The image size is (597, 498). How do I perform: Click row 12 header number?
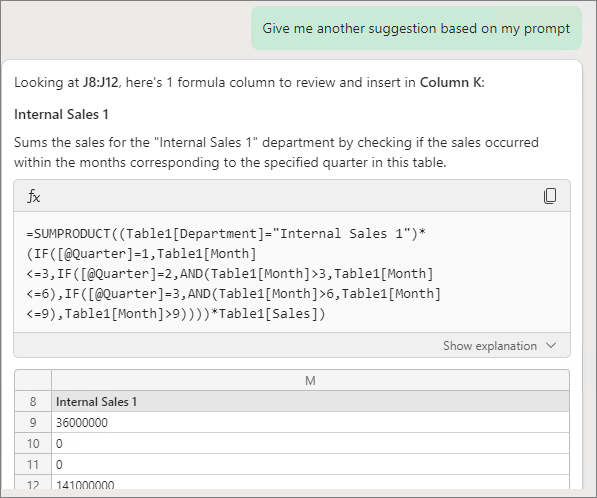(x=33, y=482)
